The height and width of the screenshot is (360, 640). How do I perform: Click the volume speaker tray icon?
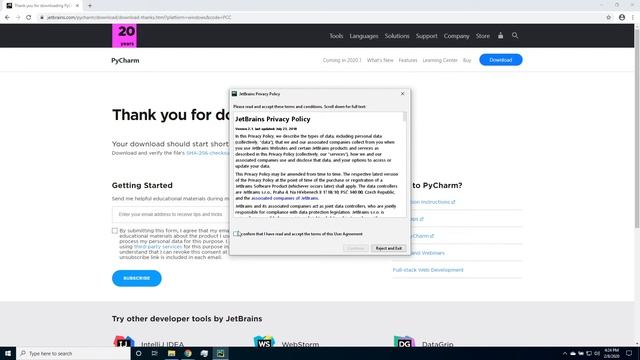point(597,353)
